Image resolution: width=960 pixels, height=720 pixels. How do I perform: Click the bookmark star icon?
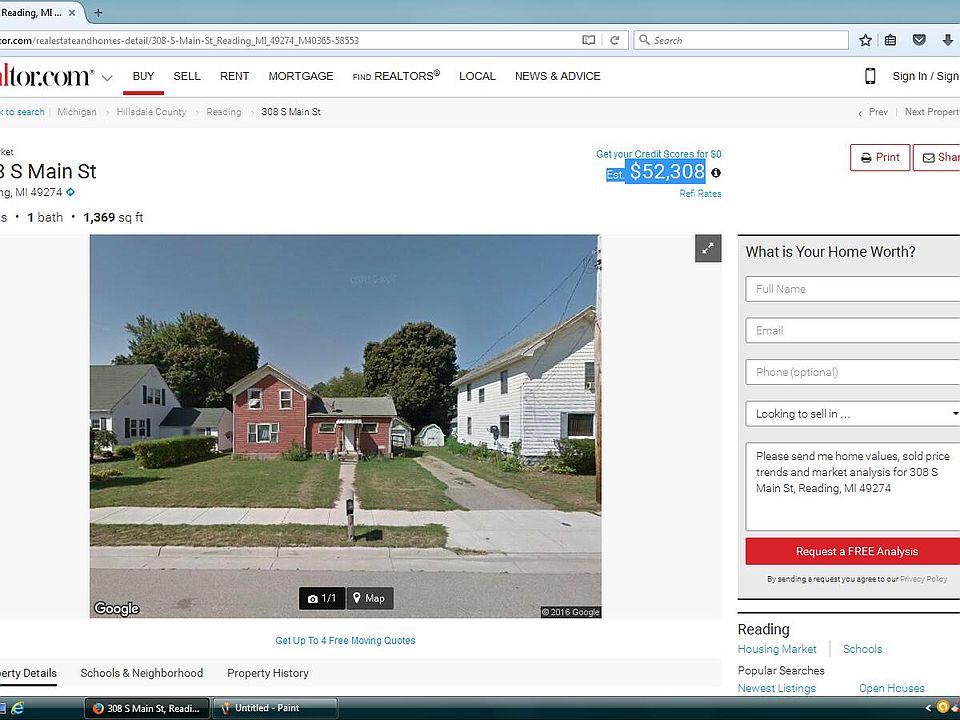tap(866, 40)
